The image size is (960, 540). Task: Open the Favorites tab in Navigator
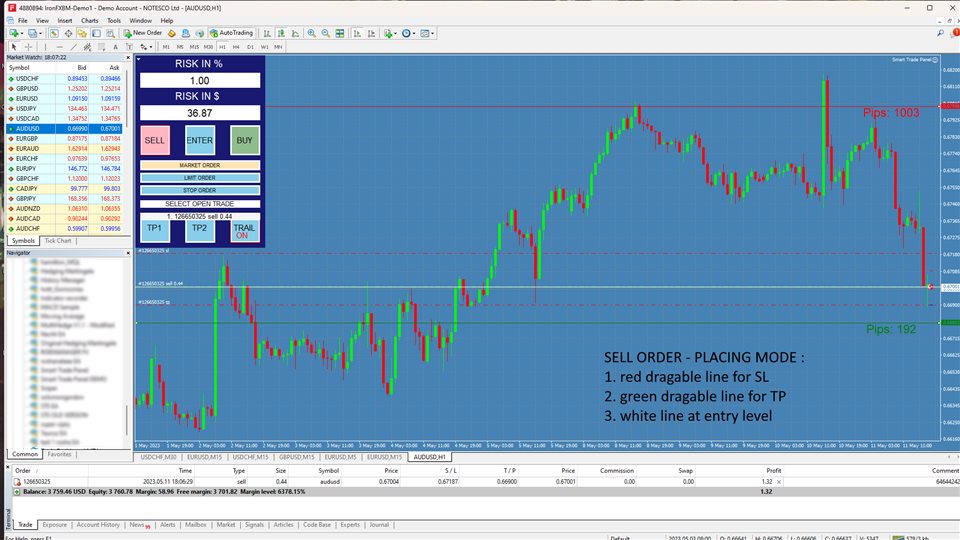pos(59,454)
